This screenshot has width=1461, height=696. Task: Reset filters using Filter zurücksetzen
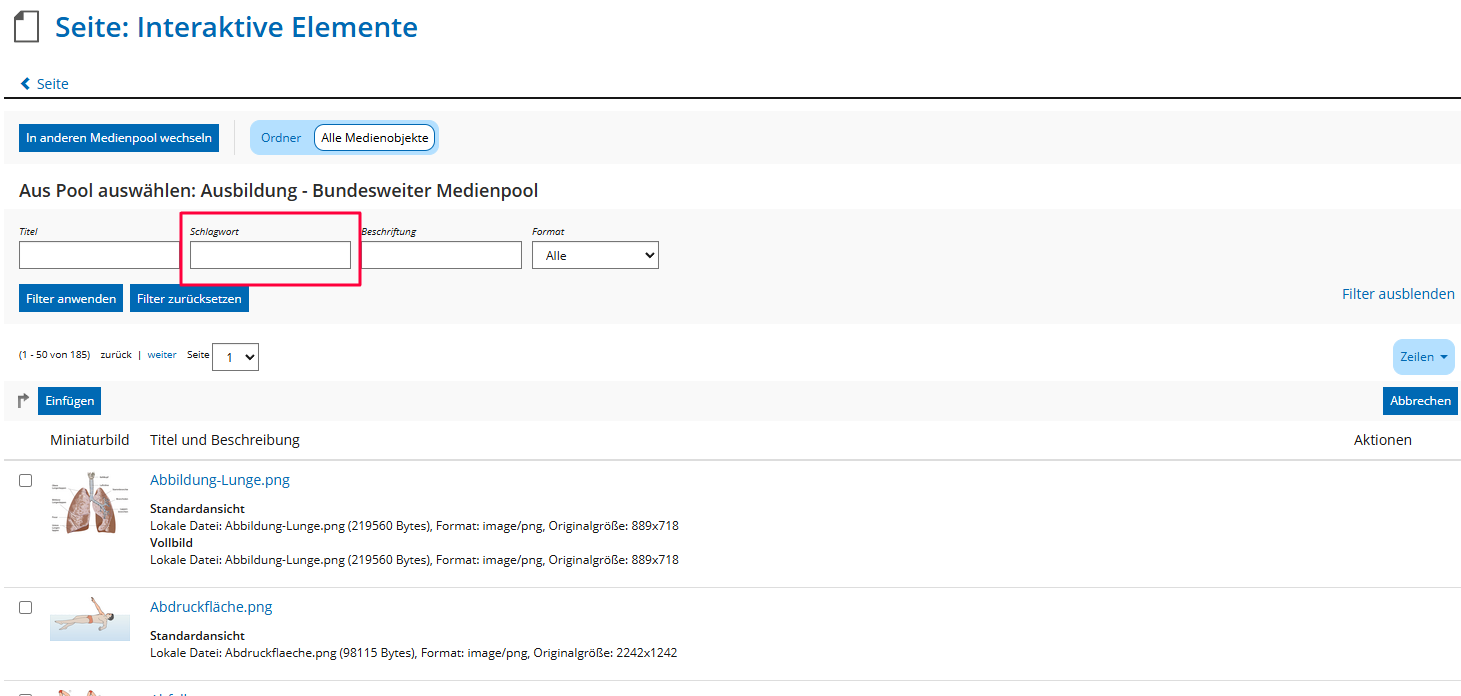coord(189,298)
